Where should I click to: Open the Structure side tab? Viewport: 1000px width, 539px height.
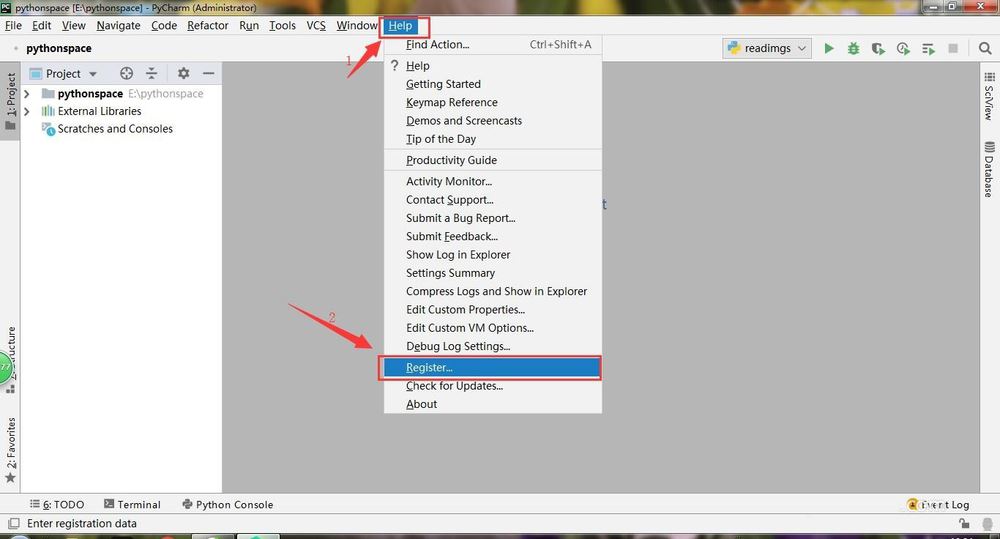[10, 359]
